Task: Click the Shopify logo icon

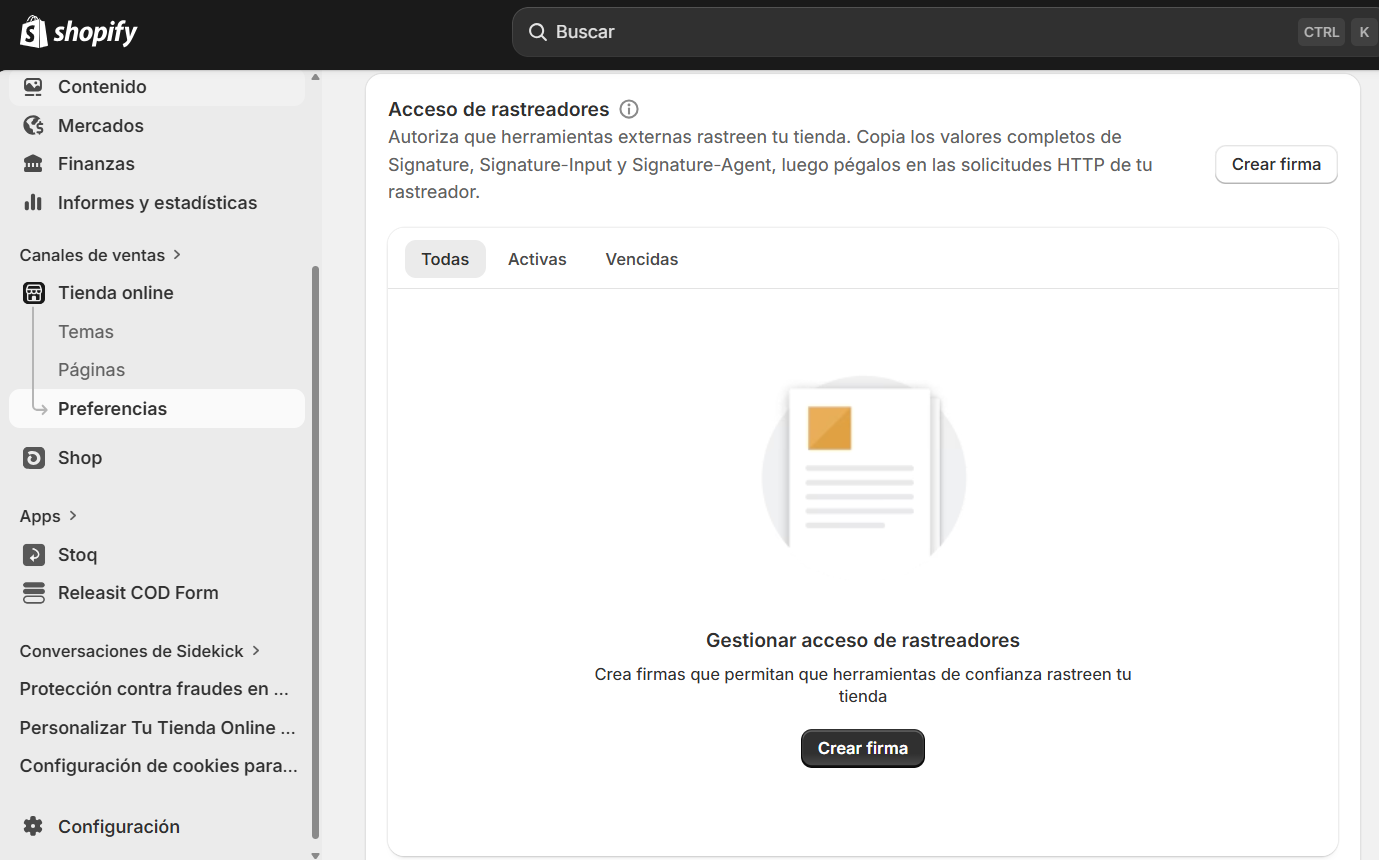Action: click(x=34, y=32)
